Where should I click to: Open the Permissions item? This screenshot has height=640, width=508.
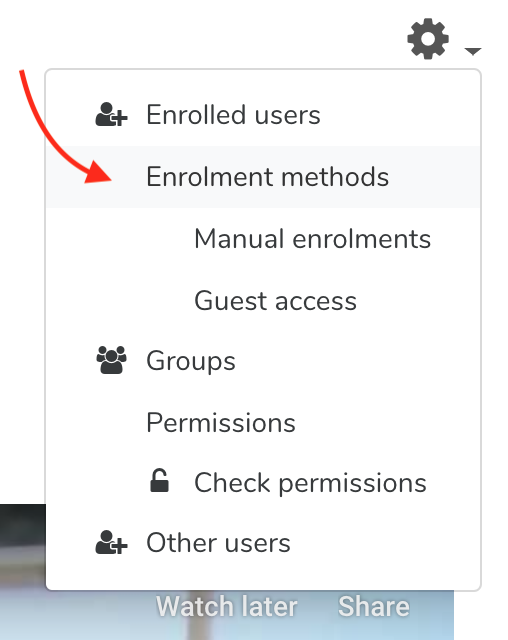(x=221, y=422)
